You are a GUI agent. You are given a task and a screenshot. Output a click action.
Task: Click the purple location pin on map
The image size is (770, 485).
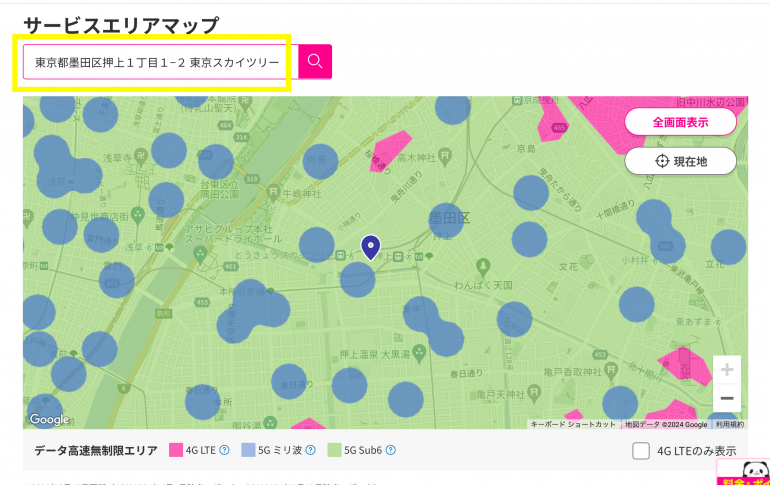[x=371, y=246]
